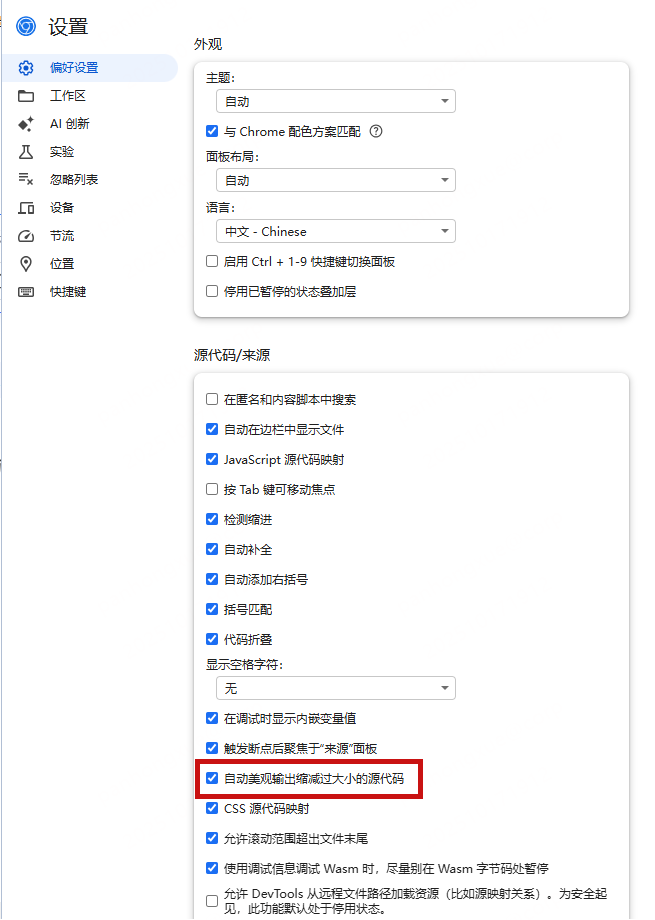Enable 在匿名和内容脚本中搜索 checkbox
The height and width of the screenshot is (920, 655).
coord(212,399)
